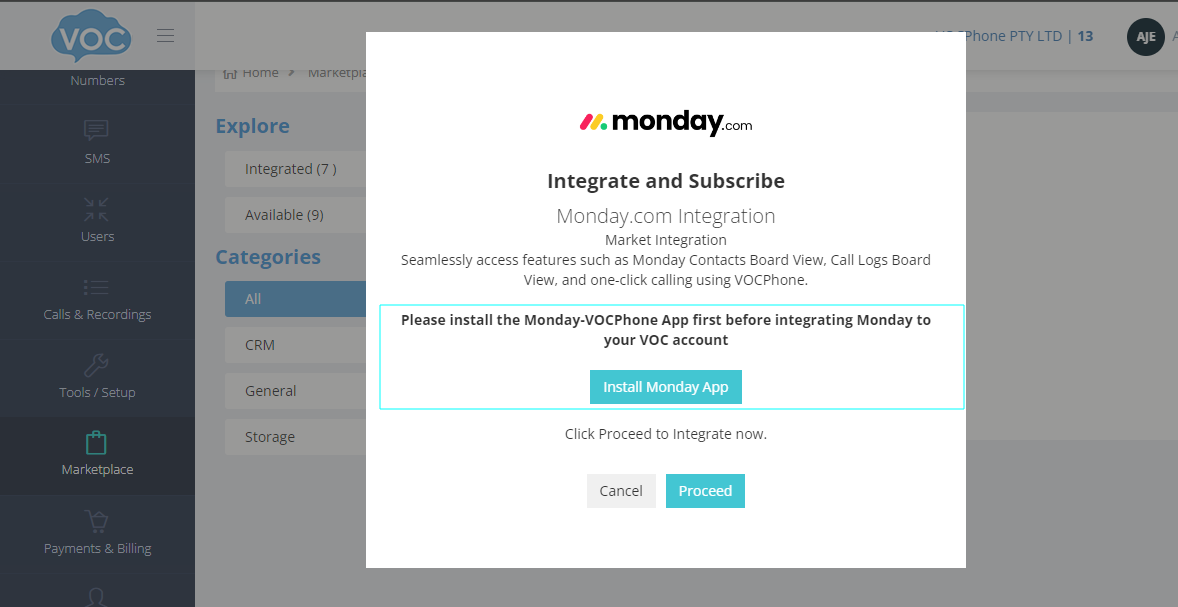
Task: Click the monday.com logo
Action: point(665,123)
